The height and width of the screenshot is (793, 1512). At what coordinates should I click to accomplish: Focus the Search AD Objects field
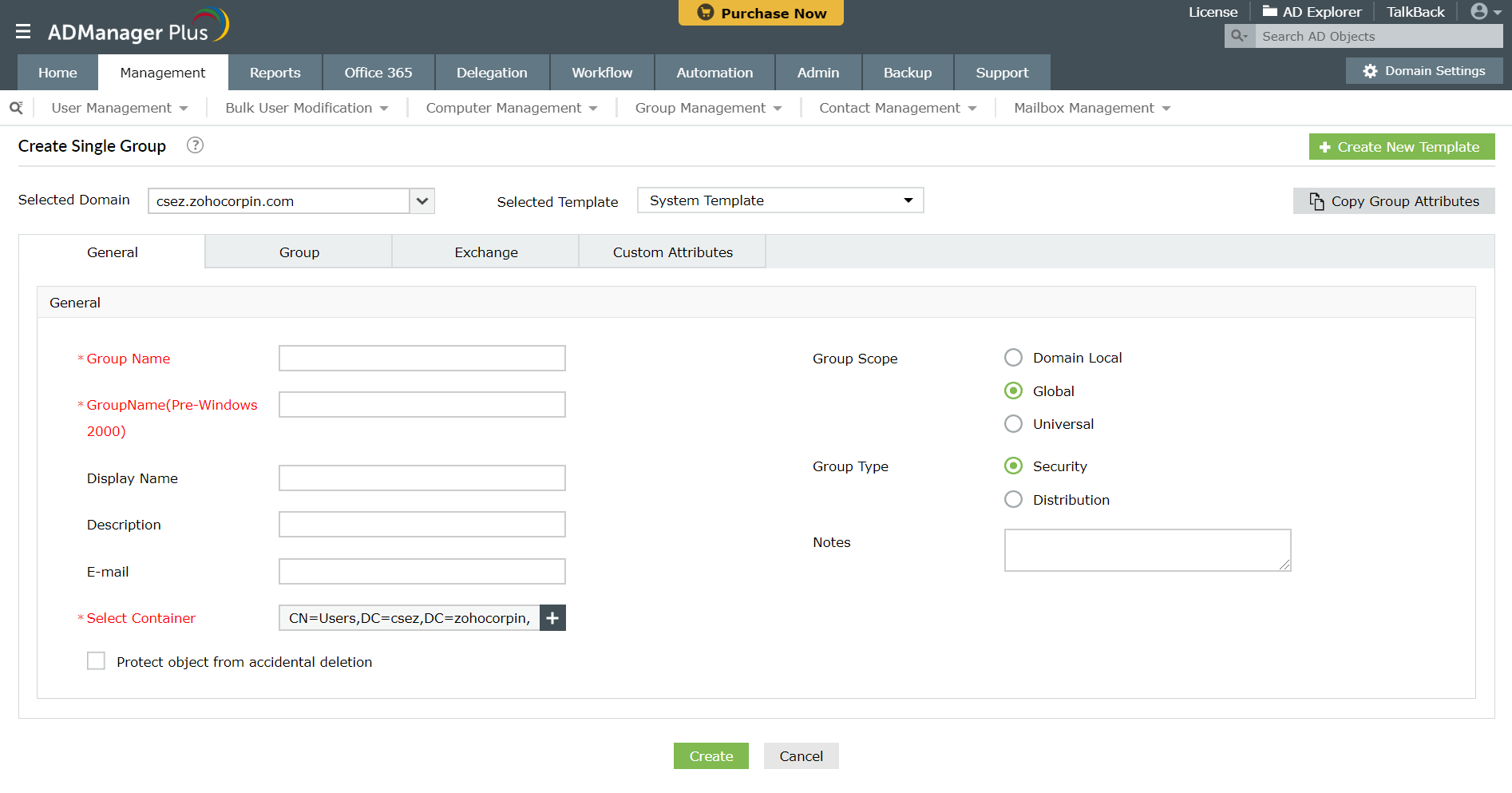1379,36
